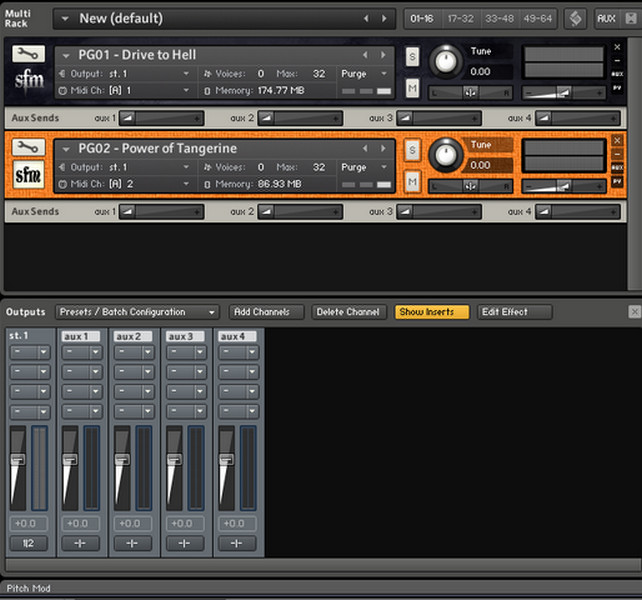Viewport: 642px width, 600px height.
Task: Open the wrench edit icon for PG01
Action: pyautogui.click(x=29, y=54)
